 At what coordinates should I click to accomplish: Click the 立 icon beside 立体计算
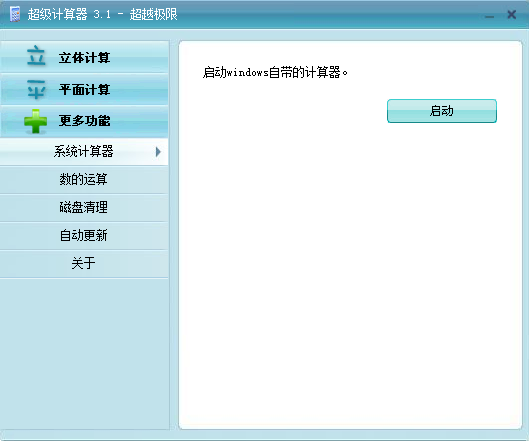coord(36,56)
